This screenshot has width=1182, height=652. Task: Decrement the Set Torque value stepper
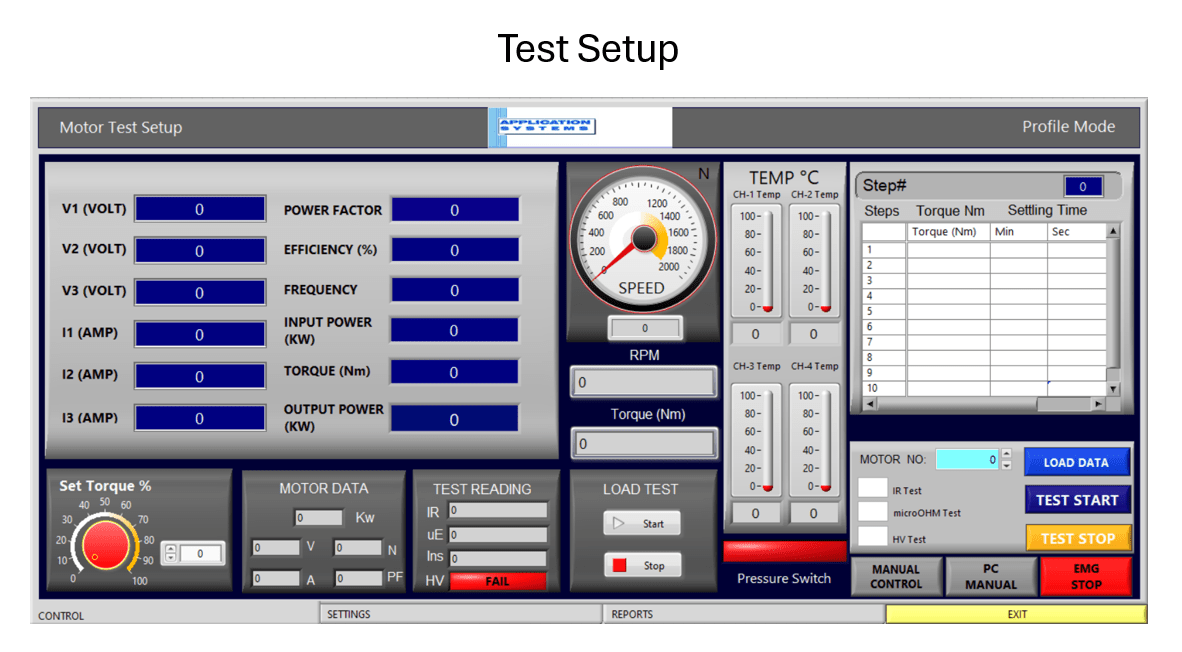[170, 558]
